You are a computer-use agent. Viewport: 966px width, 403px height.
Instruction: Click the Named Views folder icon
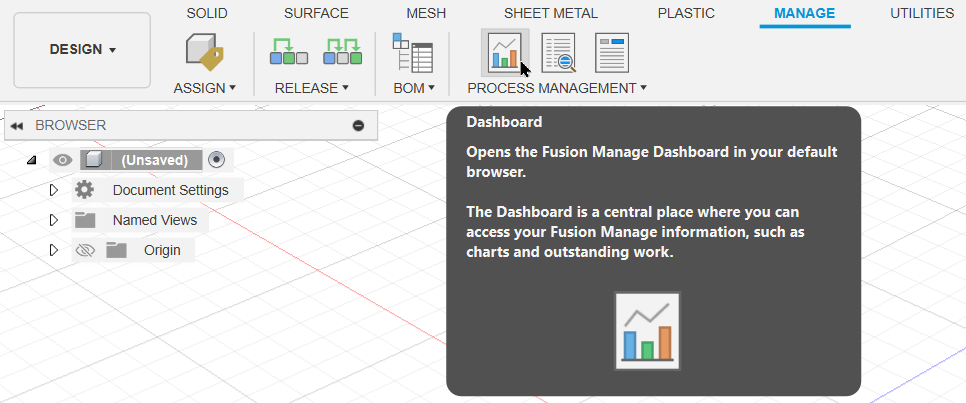(x=84, y=220)
